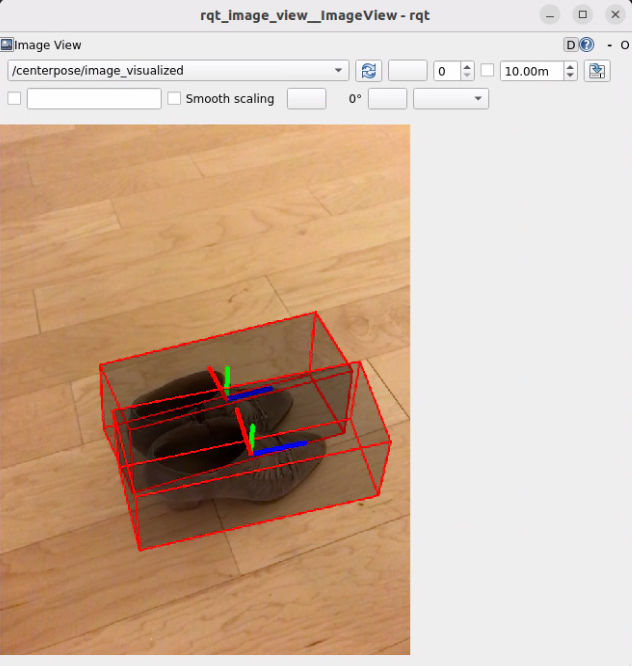
Task: Decrease the 10.00m max range value
Action: tap(570, 76)
